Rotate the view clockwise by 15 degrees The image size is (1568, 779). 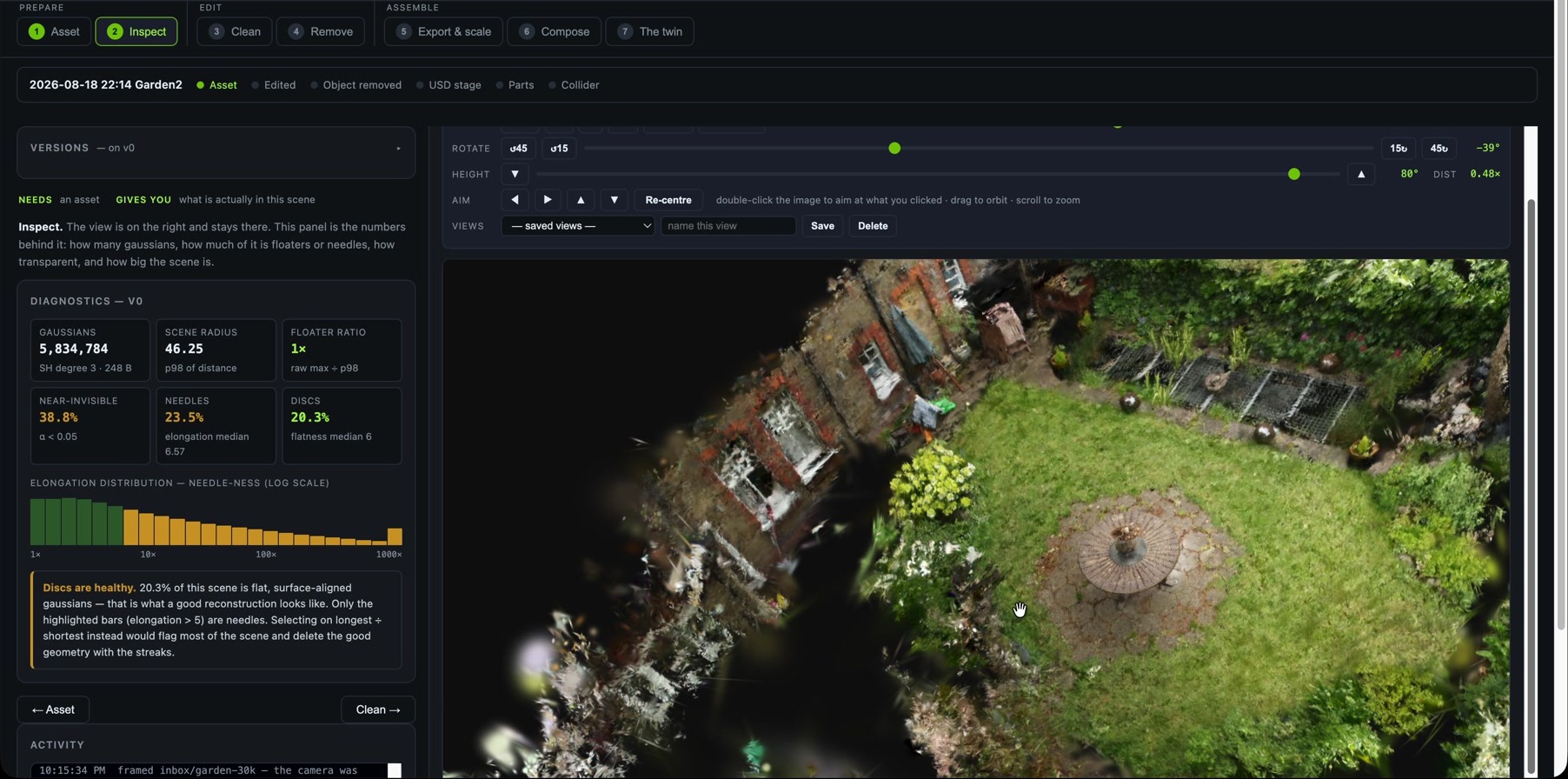coord(1399,149)
